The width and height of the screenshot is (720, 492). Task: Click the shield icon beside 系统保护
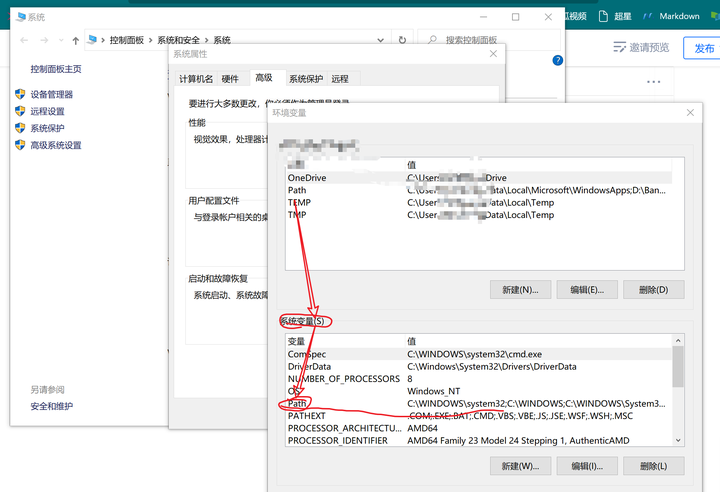pyautogui.click(x=20, y=128)
